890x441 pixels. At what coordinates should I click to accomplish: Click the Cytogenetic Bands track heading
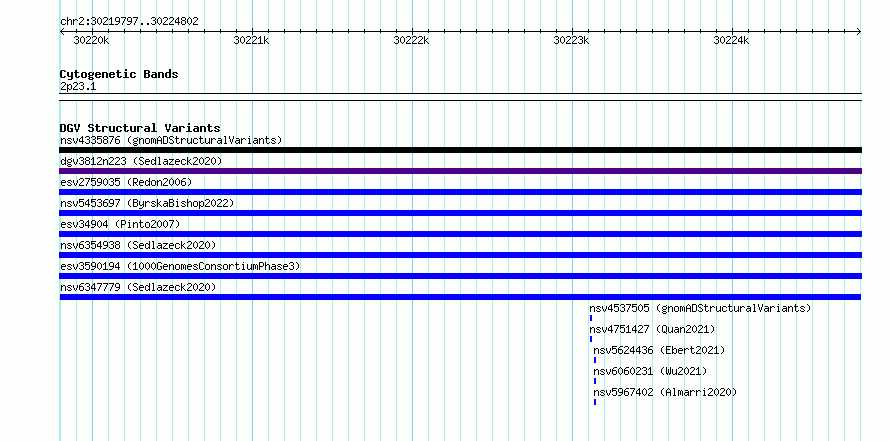coord(119,74)
